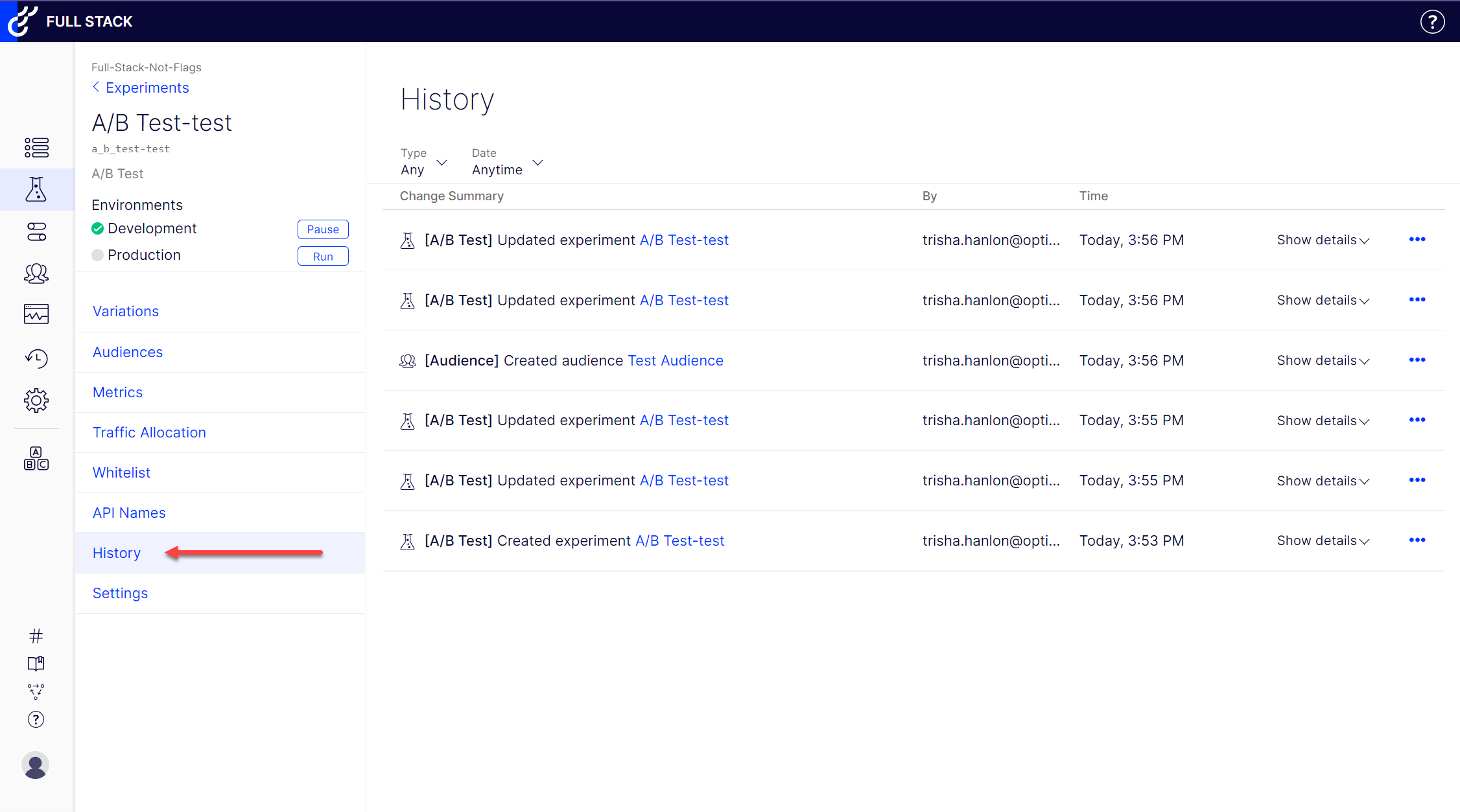Go back to Experiments link
Viewport: 1460px width, 812px height.
(x=147, y=87)
